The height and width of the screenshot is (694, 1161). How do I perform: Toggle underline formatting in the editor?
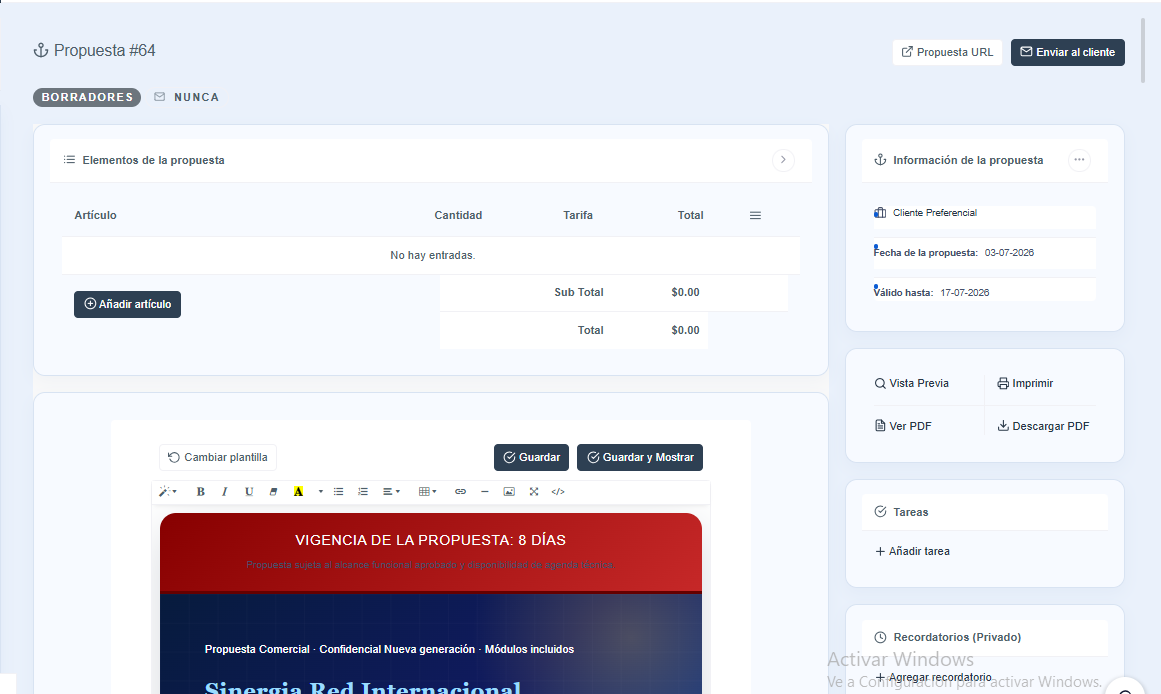click(249, 492)
